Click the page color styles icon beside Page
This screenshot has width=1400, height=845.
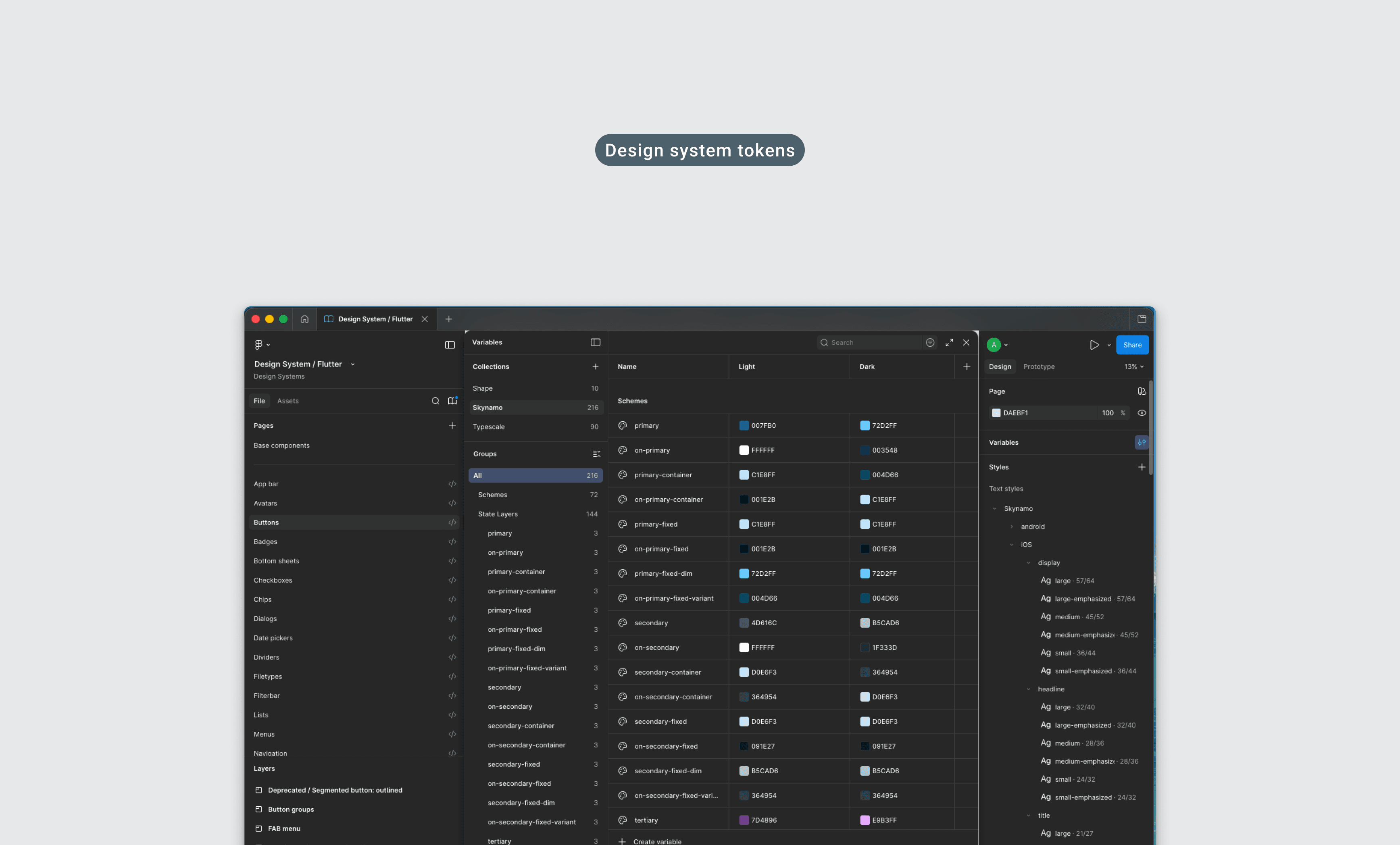click(1142, 391)
